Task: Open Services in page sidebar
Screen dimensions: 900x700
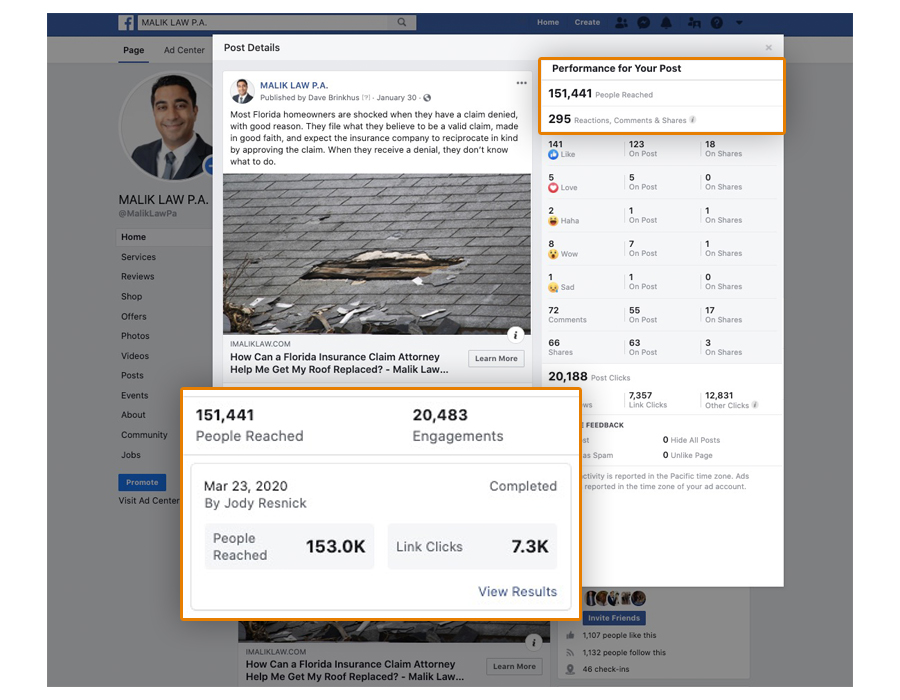Action: (138, 257)
